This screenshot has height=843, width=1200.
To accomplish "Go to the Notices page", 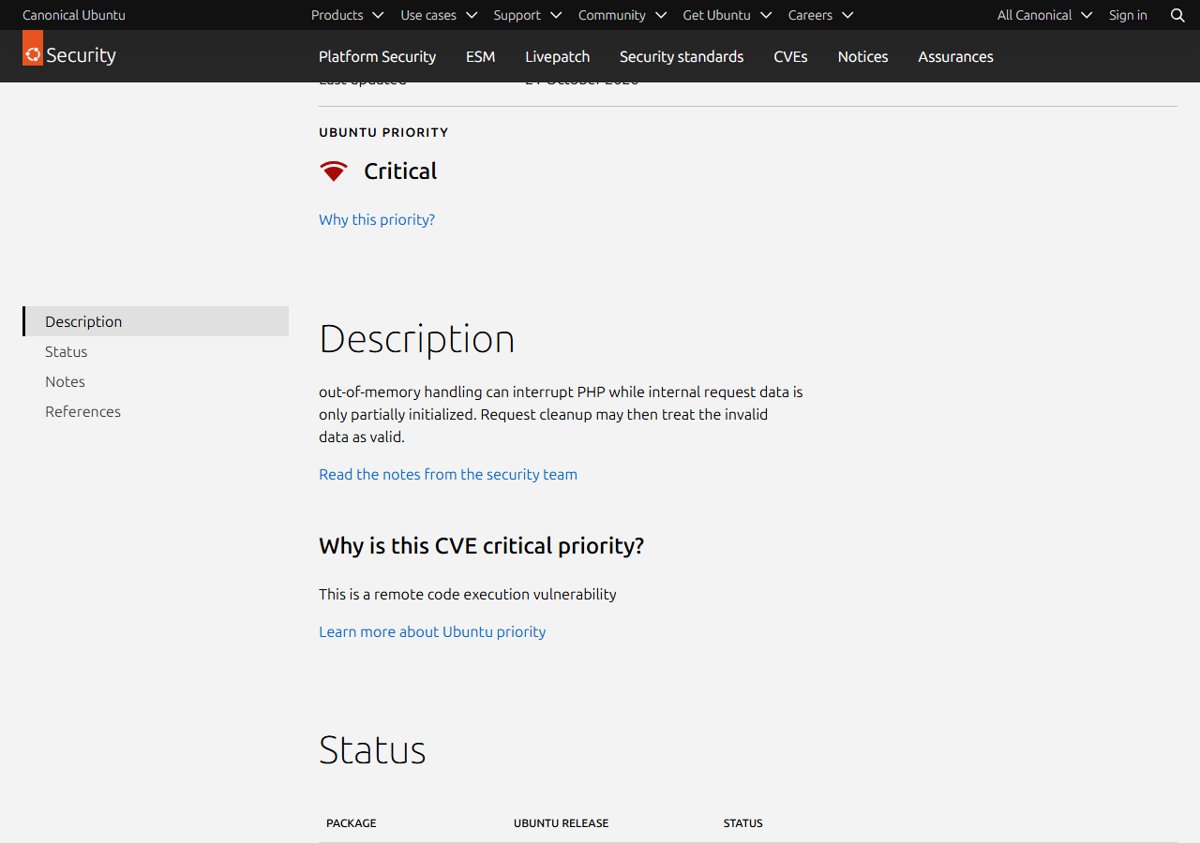I will point(863,56).
